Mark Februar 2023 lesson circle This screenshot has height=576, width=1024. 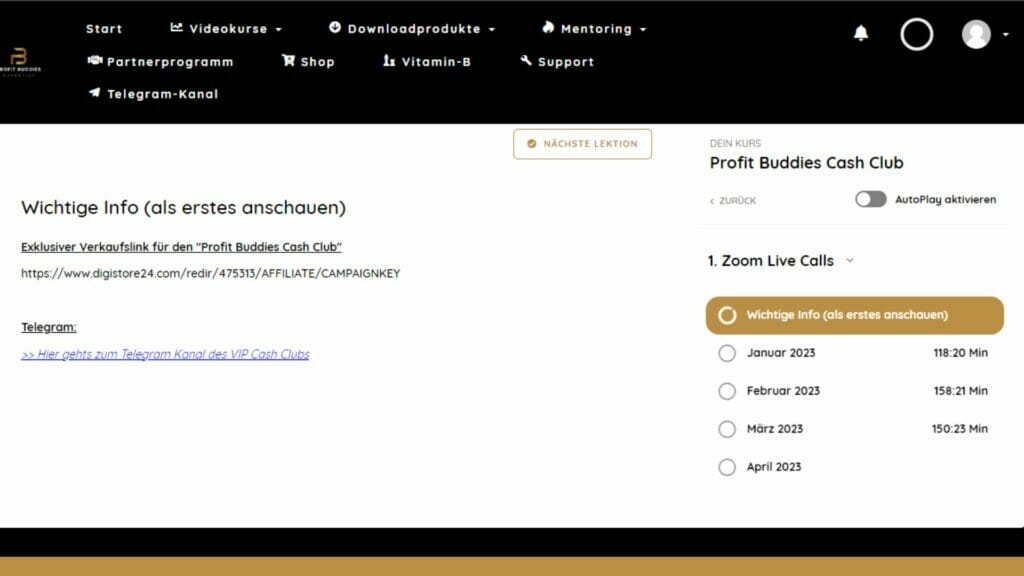(x=727, y=391)
